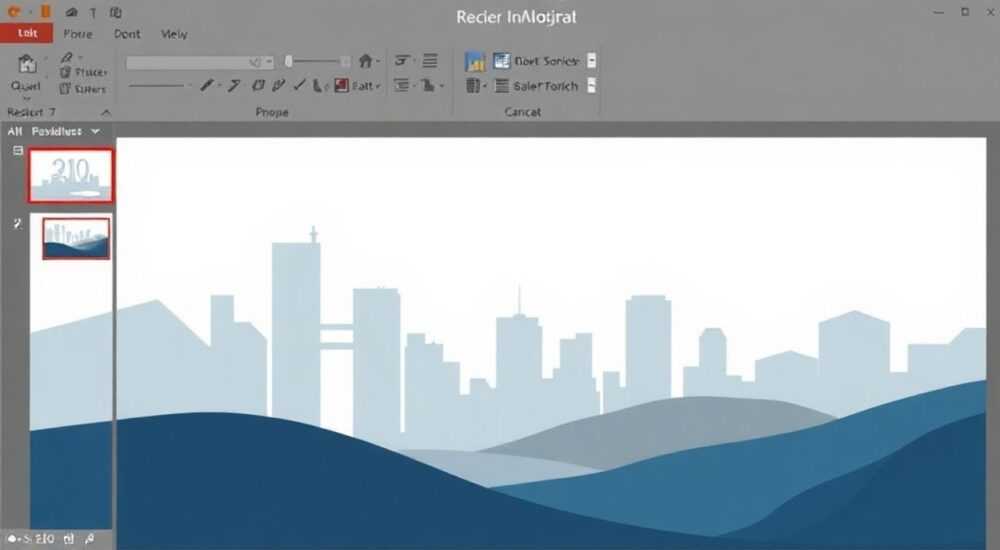
Task: Click the stepper beside Saler Torich
Action: click(591, 85)
